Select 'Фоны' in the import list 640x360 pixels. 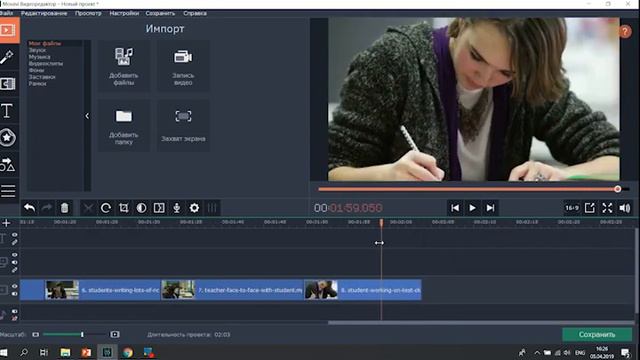pyautogui.click(x=36, y=70)
